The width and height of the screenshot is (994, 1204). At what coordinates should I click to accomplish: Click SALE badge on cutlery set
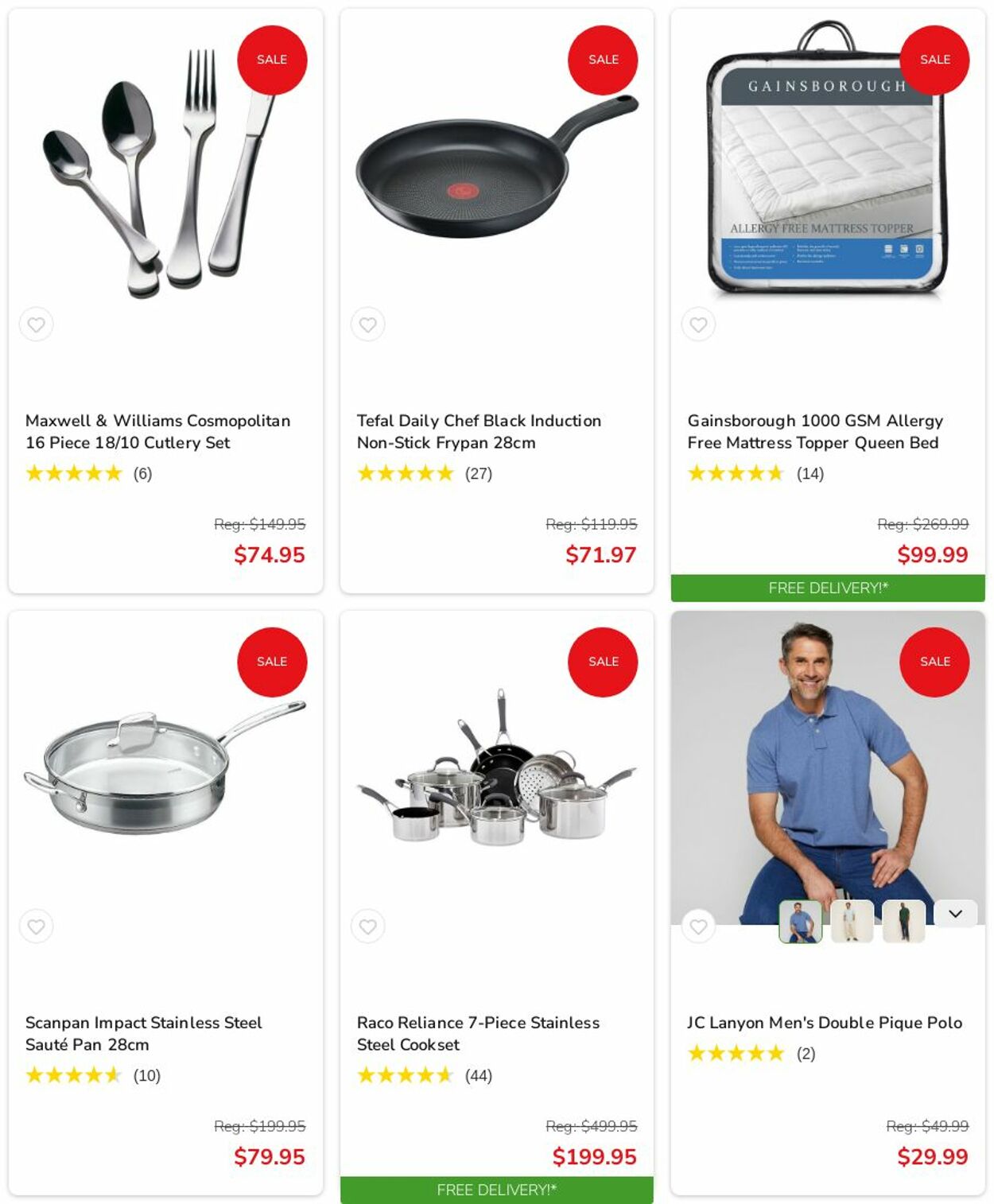tap(272, 60)
